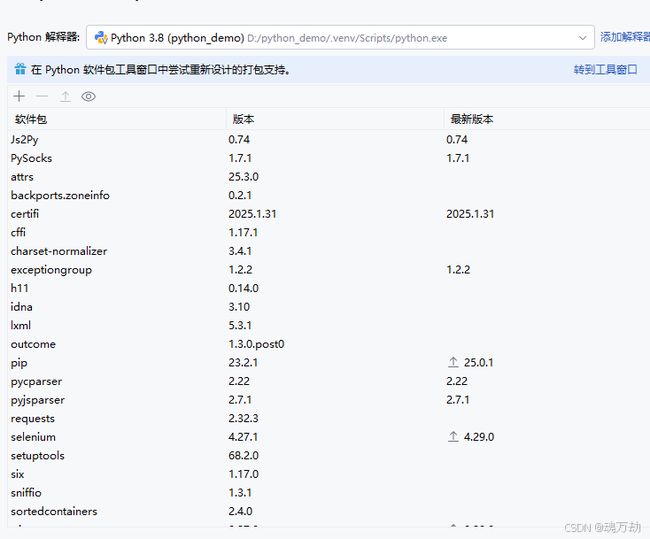Viewport: 650px width, 539px height.
Task: Click latest version 2.22 of pycparser
Action: click(x=457, y=381)
